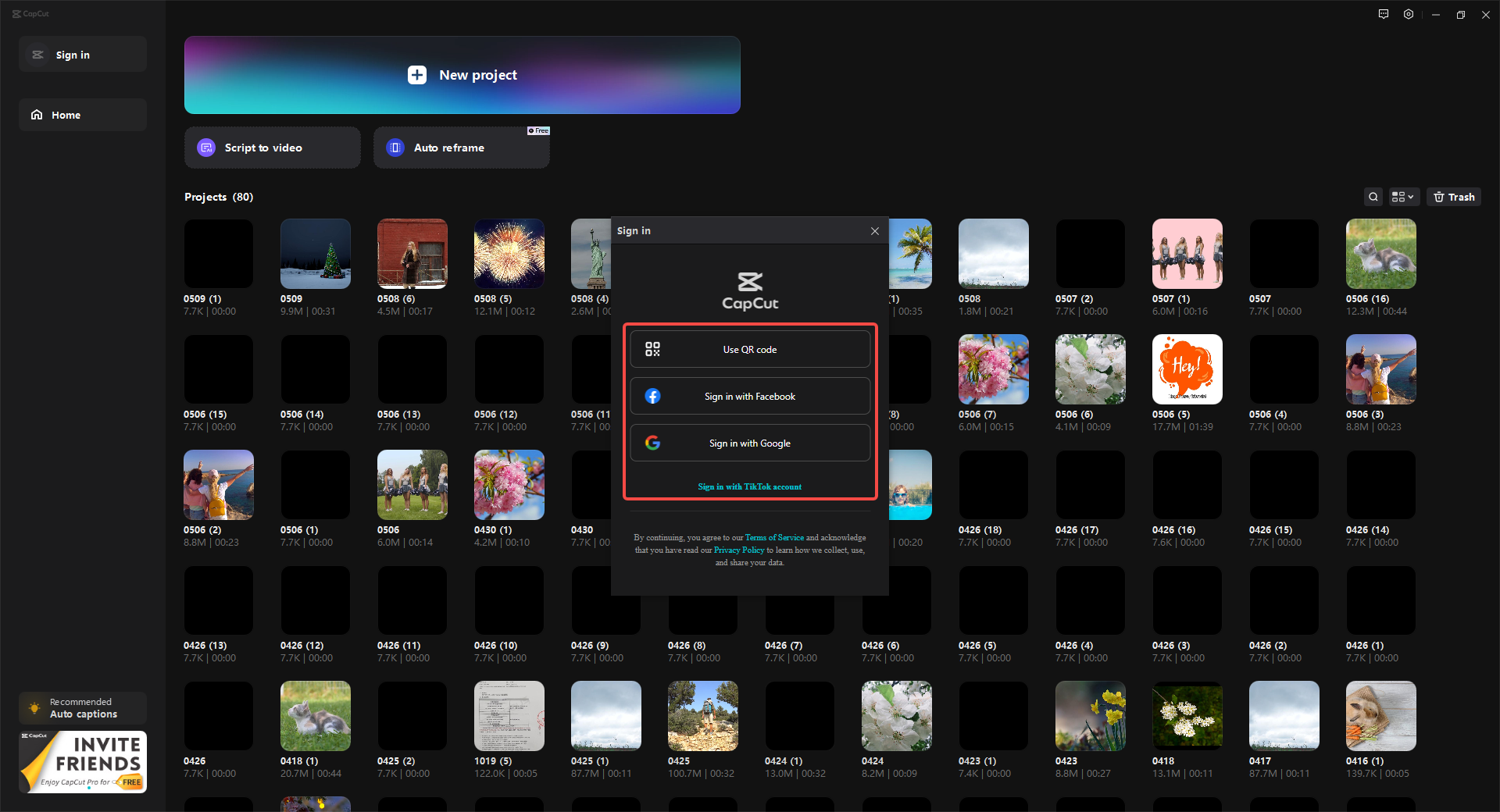The image size is (1500, 812).
Task: Open the feedback icon in title bar
Action: point(1384,14)
